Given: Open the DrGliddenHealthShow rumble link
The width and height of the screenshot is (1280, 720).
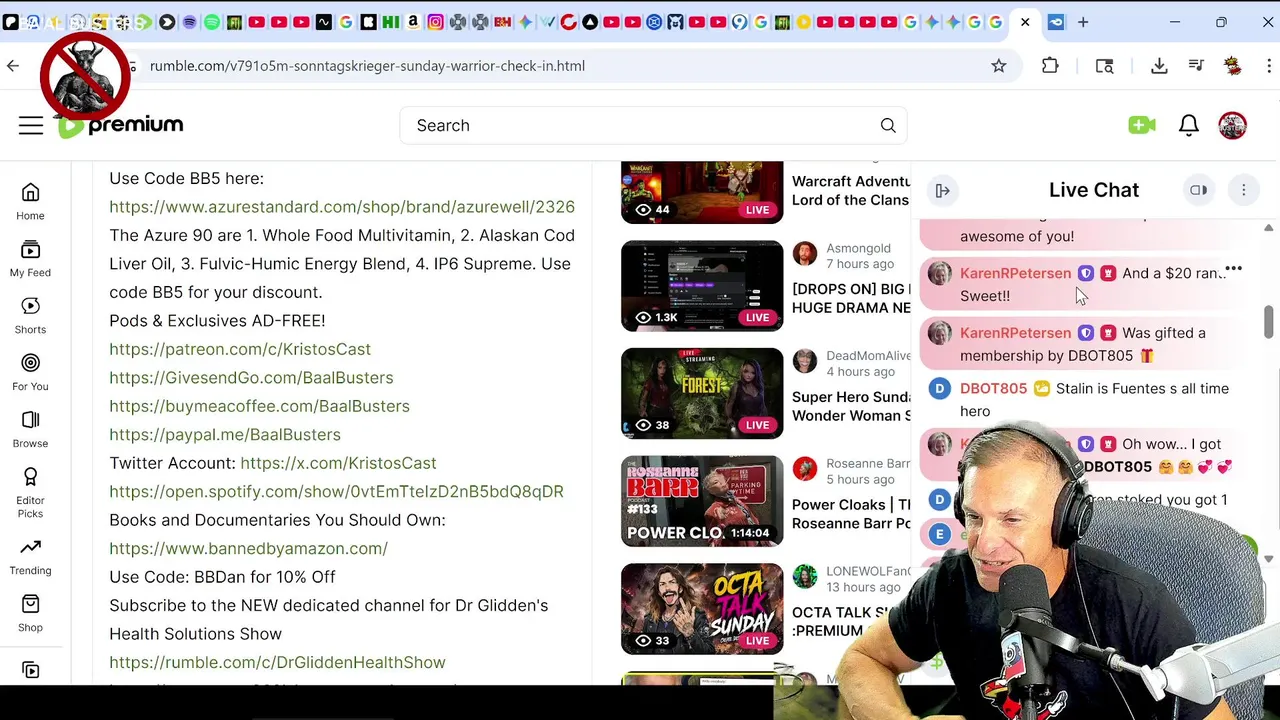Looking at the screenshot, I should point(277,663).
